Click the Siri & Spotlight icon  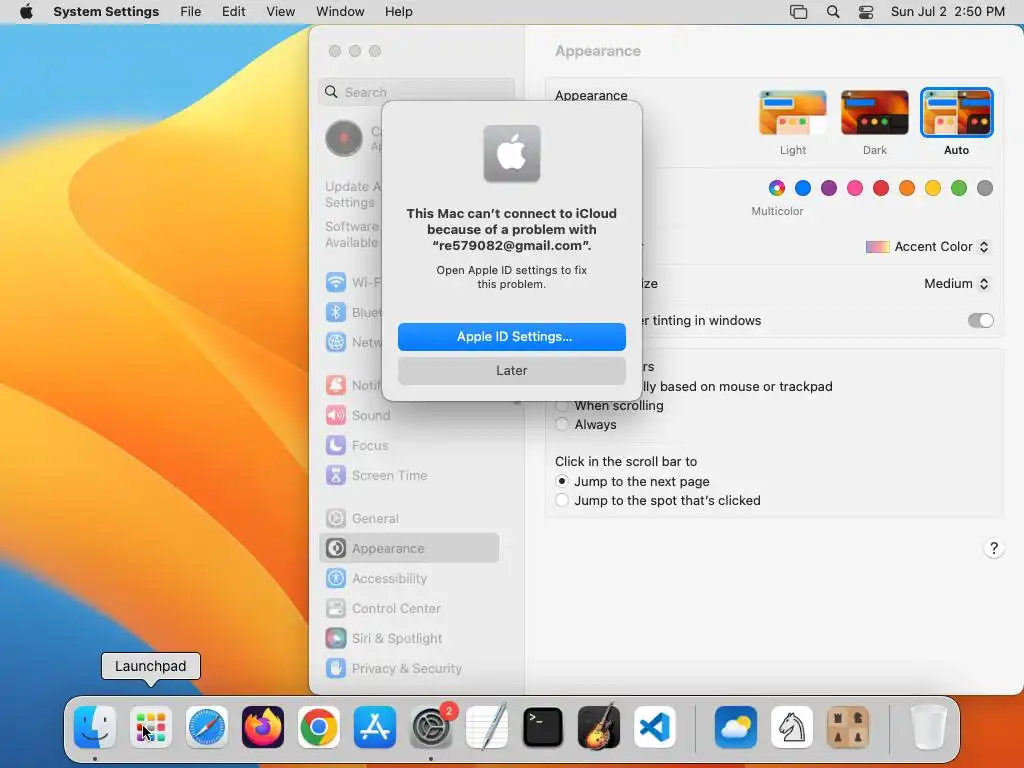click(x=336, y=639)
